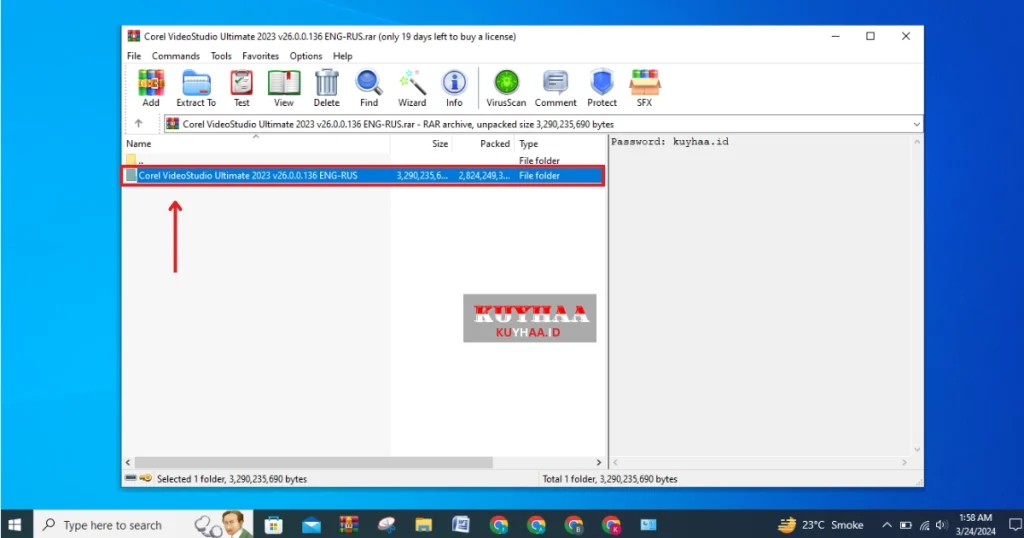Open the Find search tool
The image size is (1024, 538).
[369, 88]
